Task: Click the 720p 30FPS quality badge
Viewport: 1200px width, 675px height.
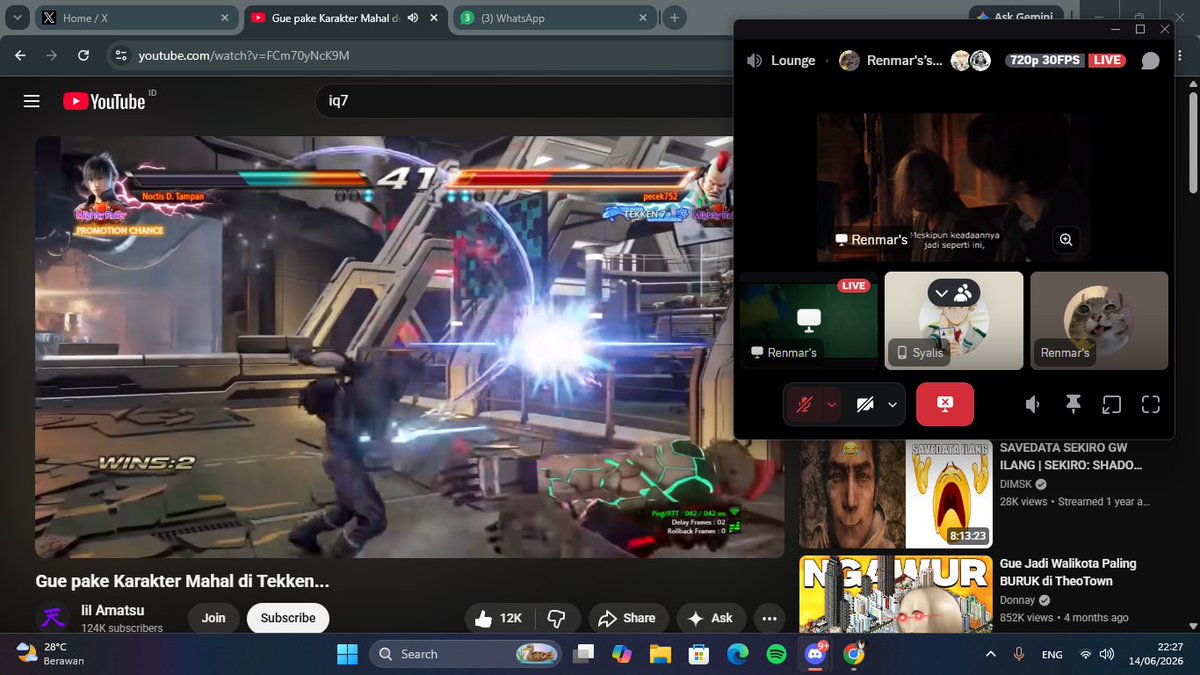Action: tap(1046, 61)
